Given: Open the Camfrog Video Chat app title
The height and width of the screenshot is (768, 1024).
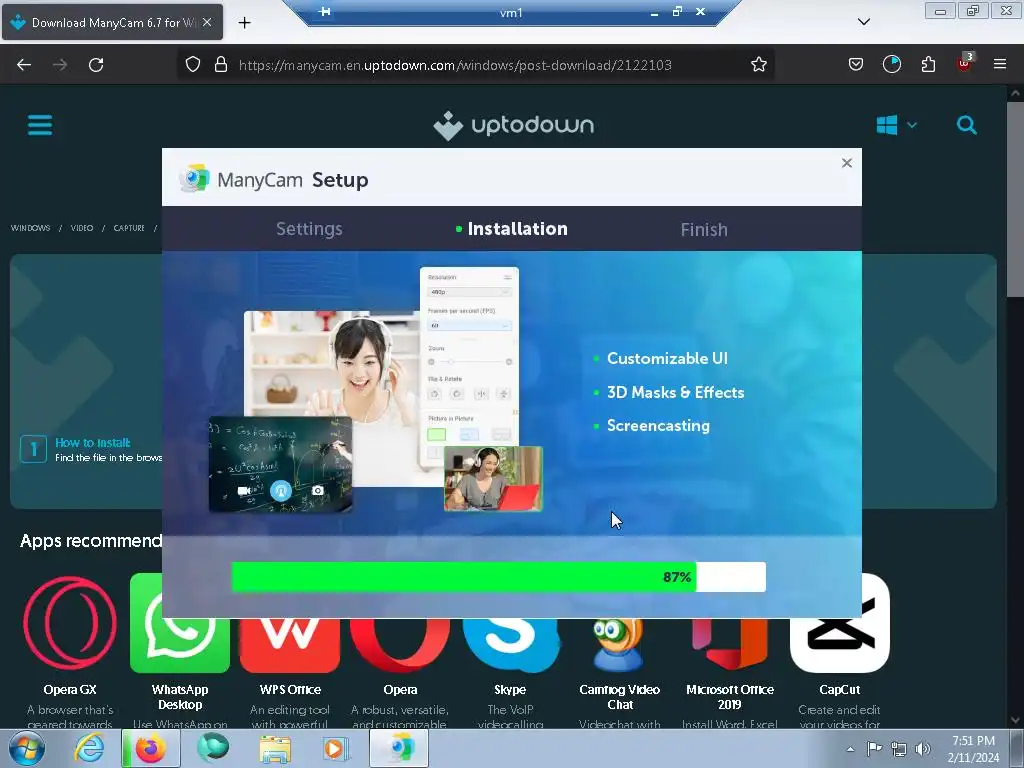Looking at the screenshot, I should (x=620, y=697).
